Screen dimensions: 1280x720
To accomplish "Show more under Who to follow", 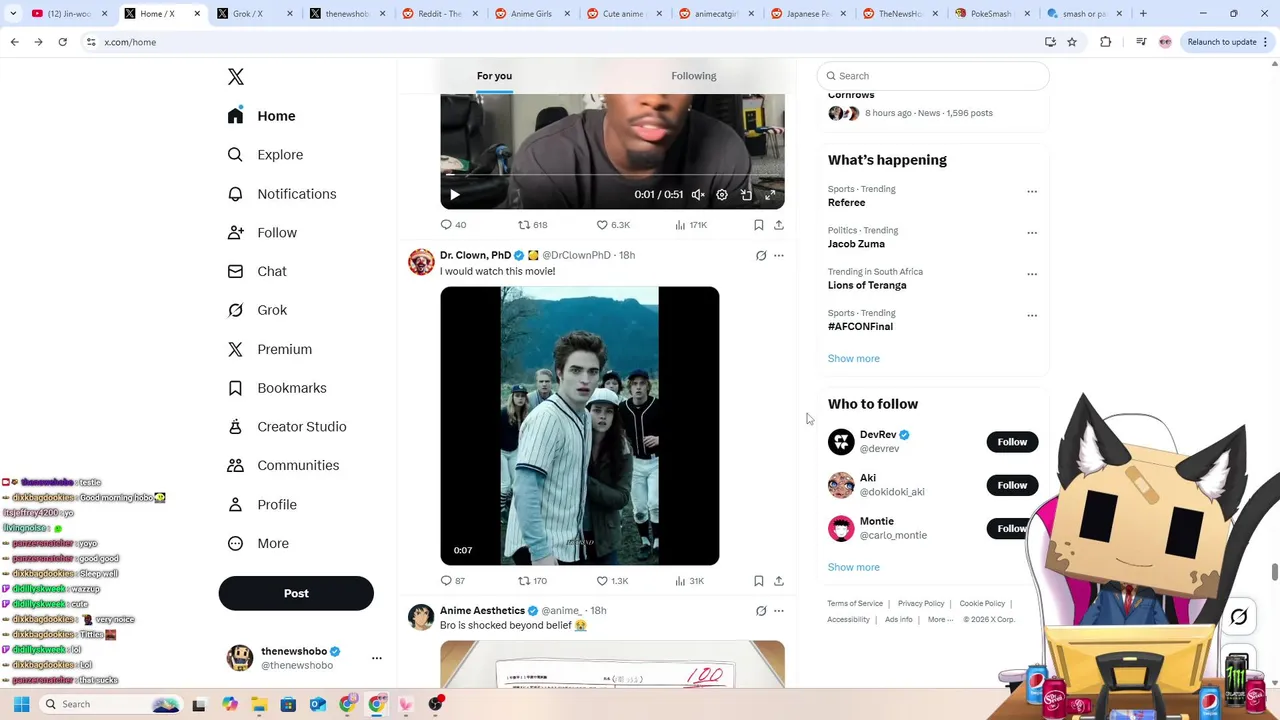I will [x=854, y=567].
